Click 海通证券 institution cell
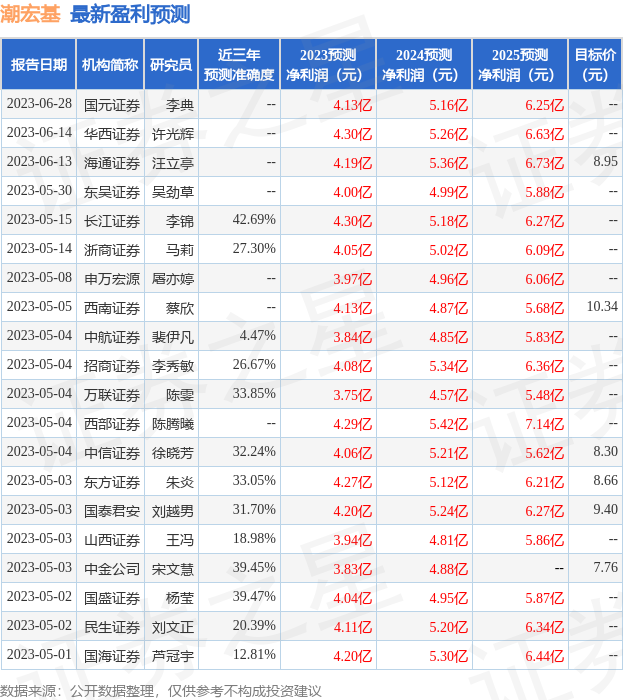Image resolution: width=623 pixels, height=700 pixels. [112, 163]
